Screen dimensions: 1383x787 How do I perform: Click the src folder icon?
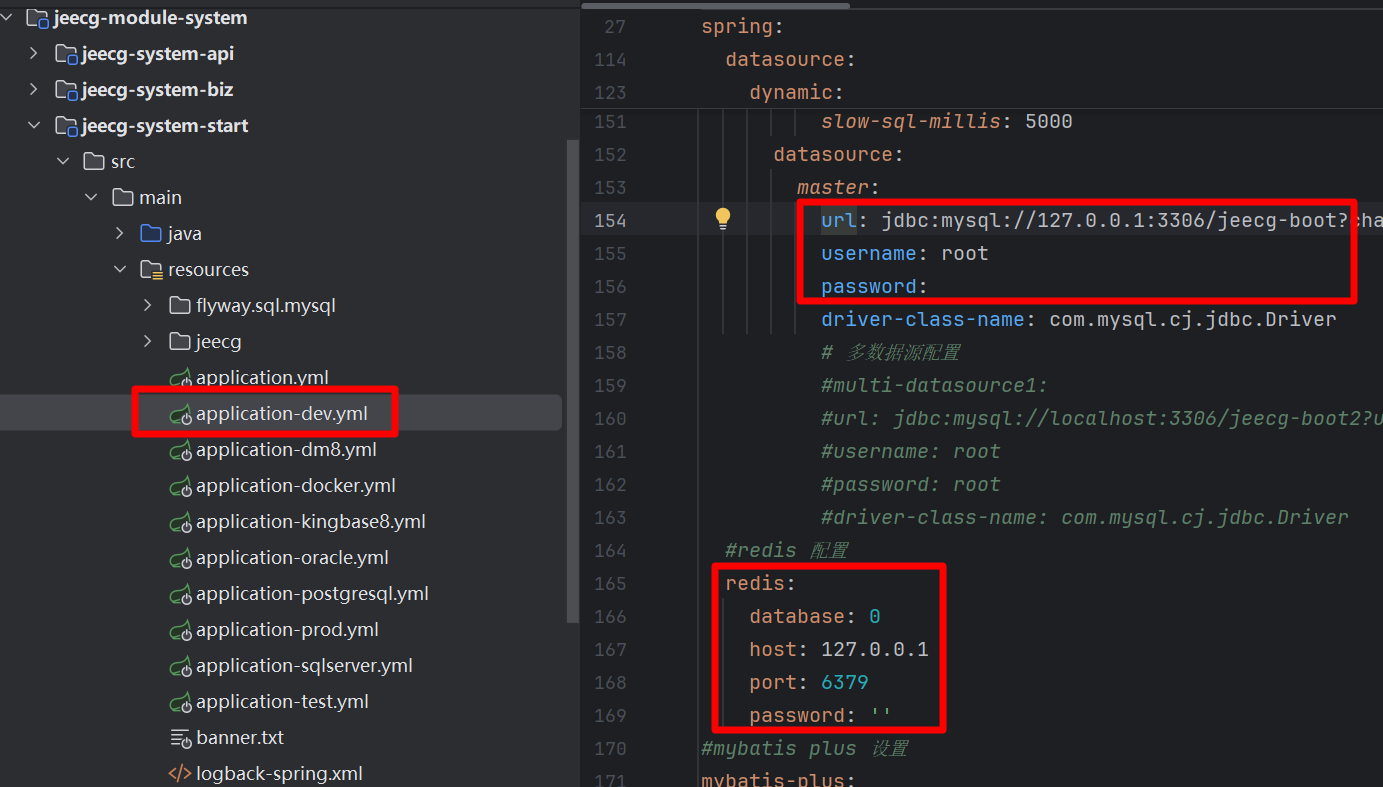(94, 162)
